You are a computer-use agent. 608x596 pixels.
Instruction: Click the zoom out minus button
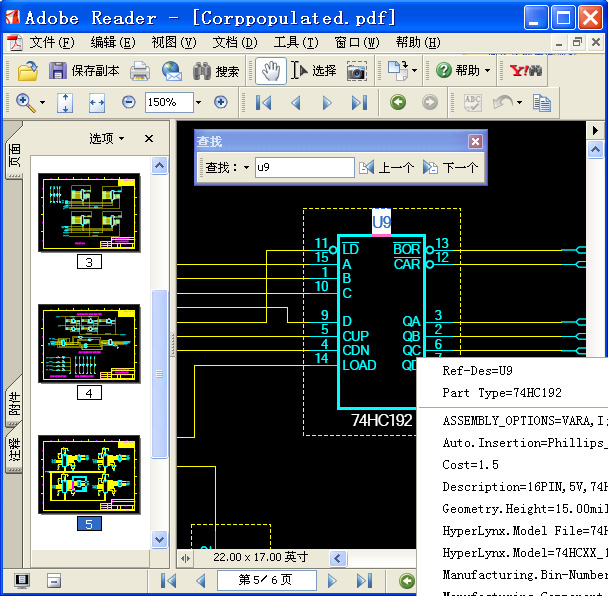[x=128, y=102]
